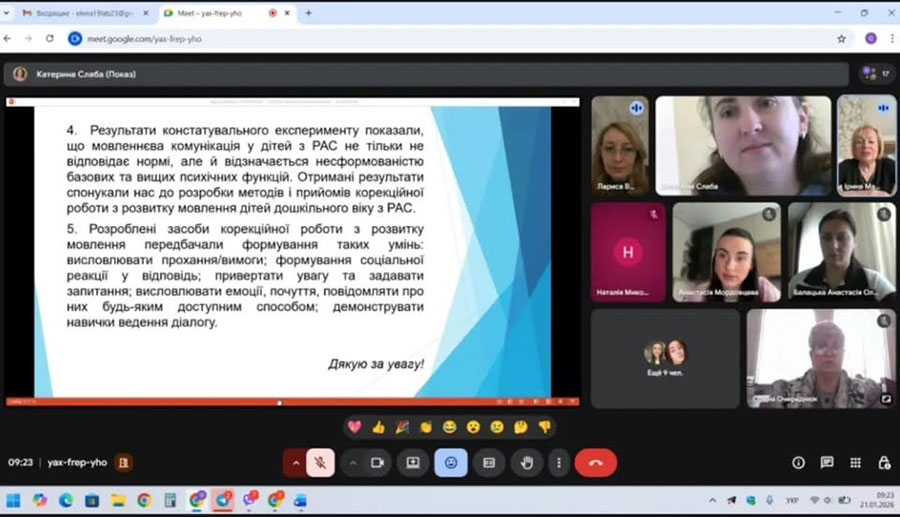This screenshot has width=900, height=517.
Task: Open a new browser tab
Action: (308, 13)
